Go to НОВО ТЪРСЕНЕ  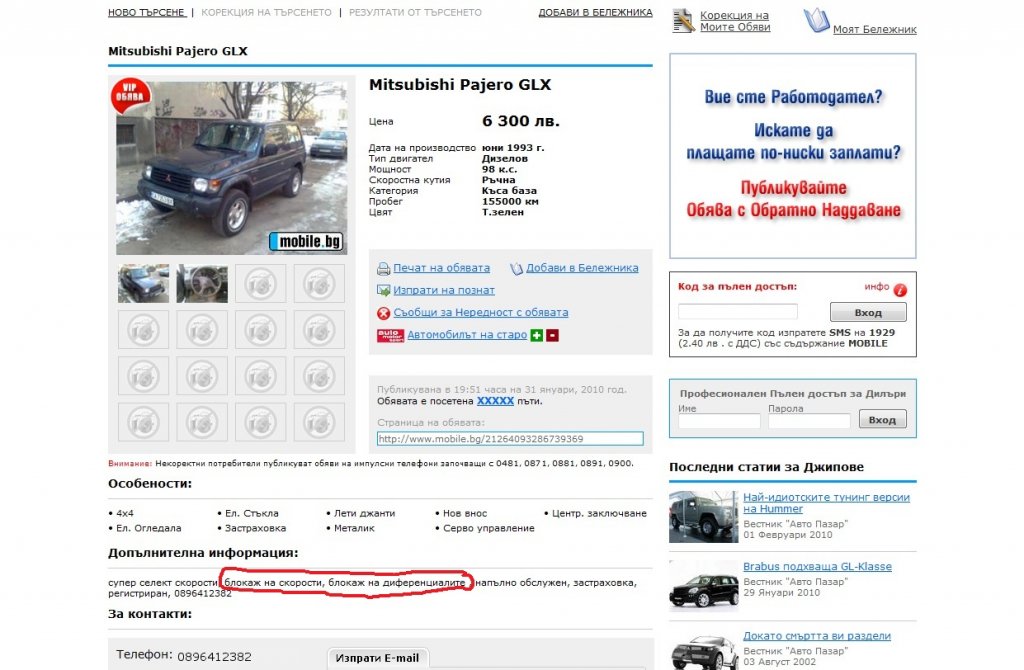pyautogui.click(x=147, y=12)
